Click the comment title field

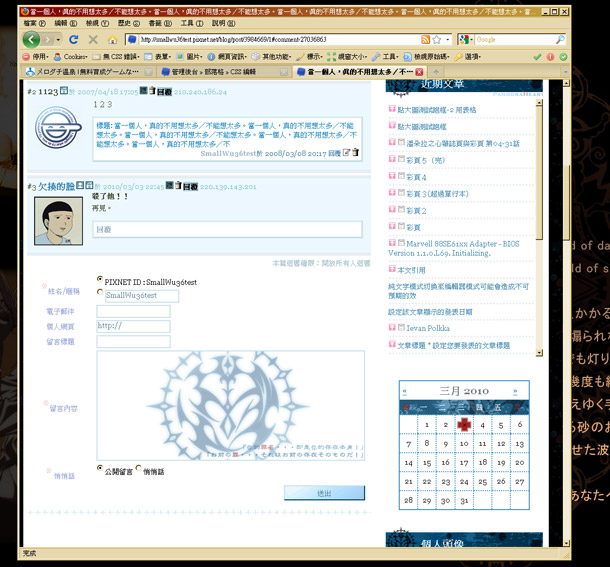pyautogui.click(x=133, y=342)
